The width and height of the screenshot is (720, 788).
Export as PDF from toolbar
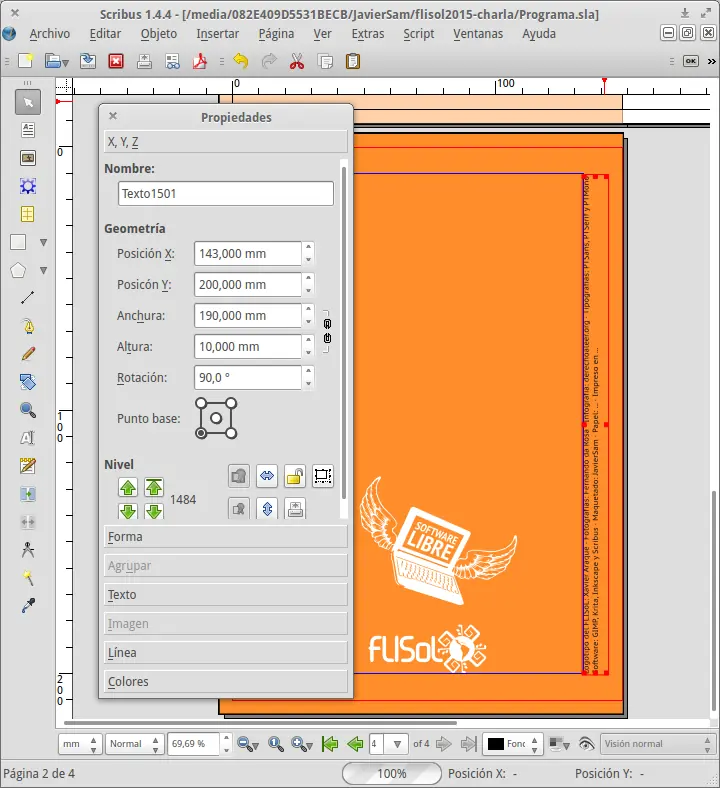pos(200,61)
